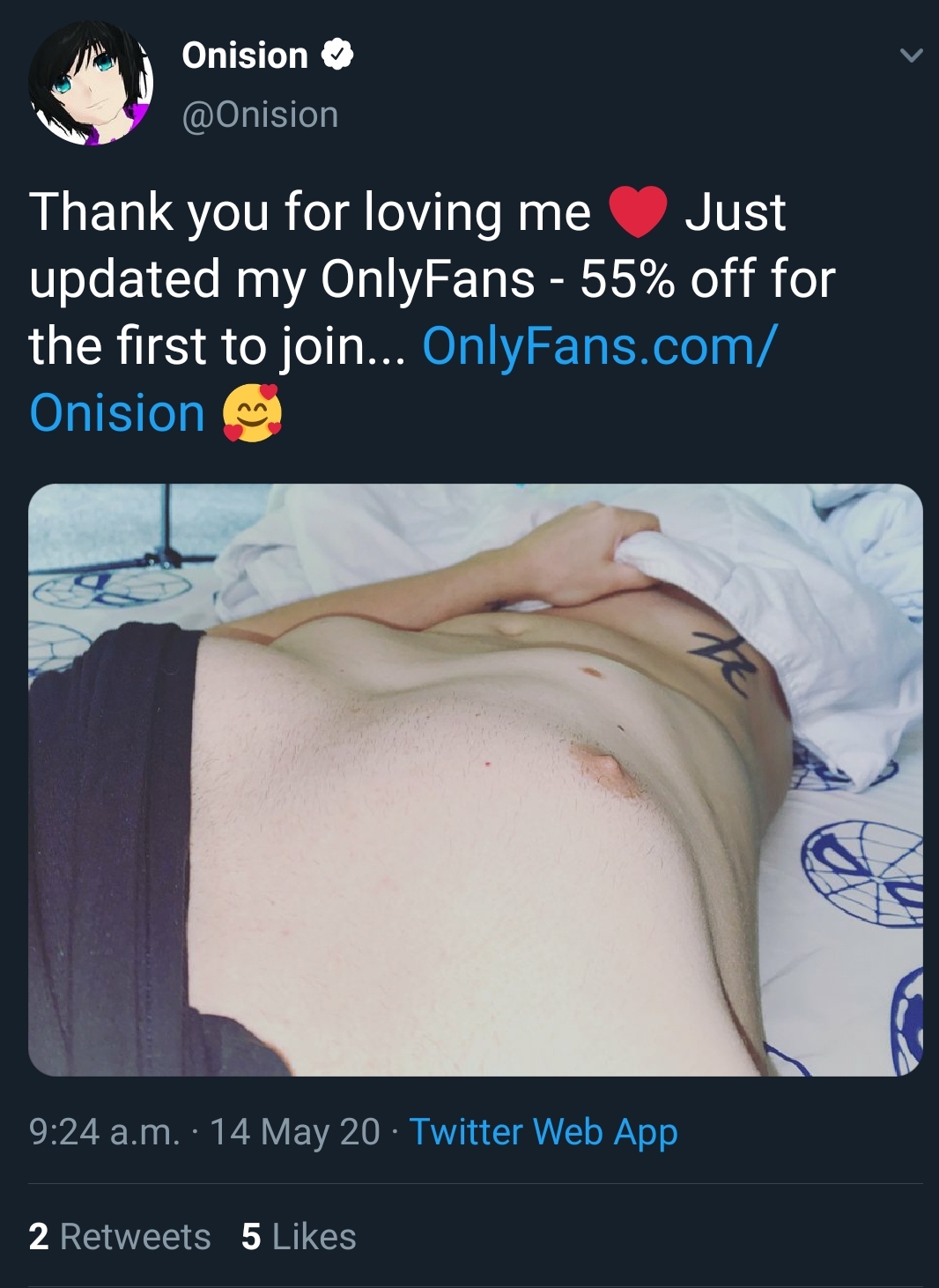939x1288 pixels.
Task: View the 2 Retweets list
Action: pyautogui.click(x=120, y=1237)
